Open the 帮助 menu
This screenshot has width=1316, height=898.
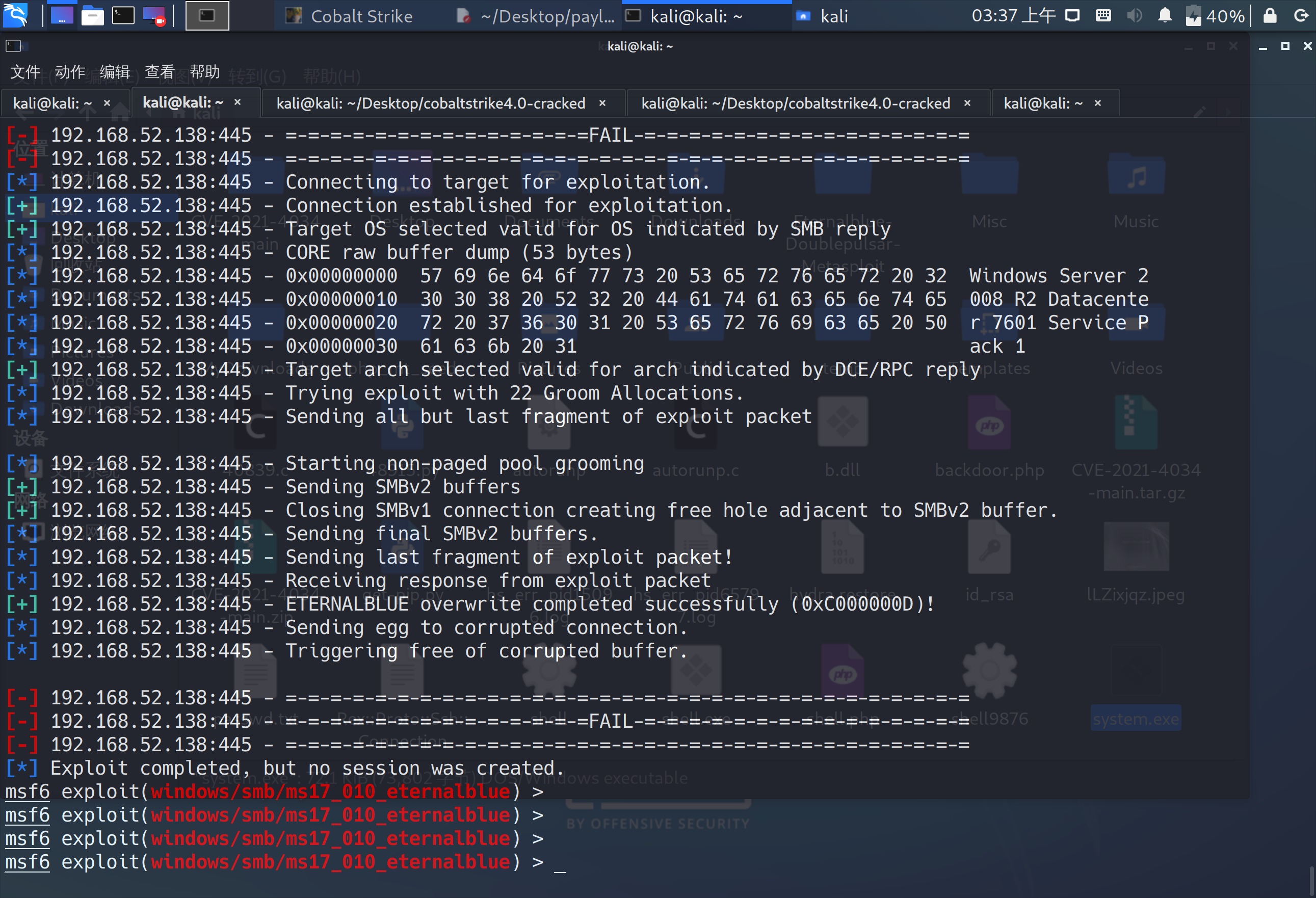coord(204,72)
